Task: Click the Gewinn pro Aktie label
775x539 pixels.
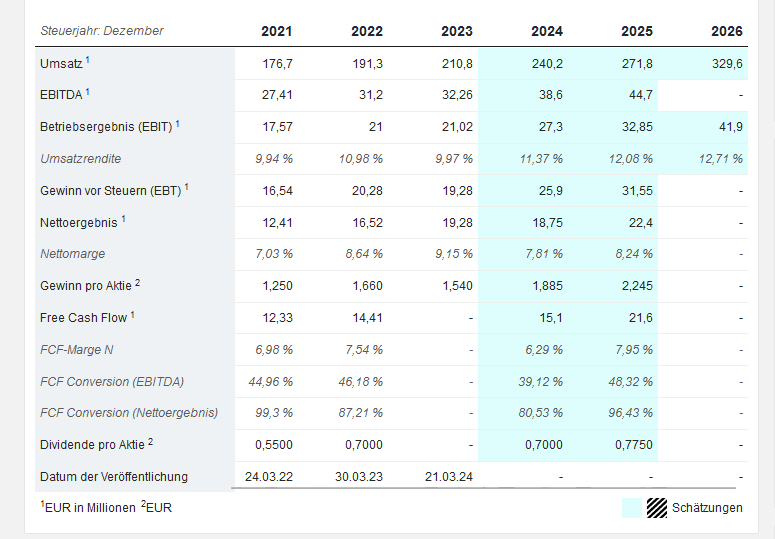Action: 86,285
